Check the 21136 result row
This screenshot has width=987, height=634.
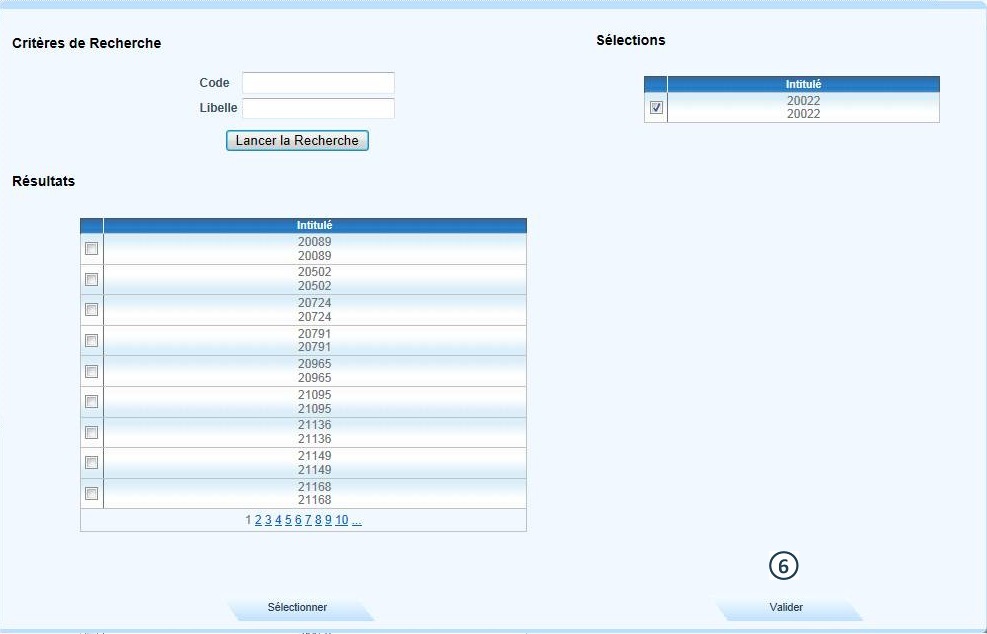coord(92,432)
